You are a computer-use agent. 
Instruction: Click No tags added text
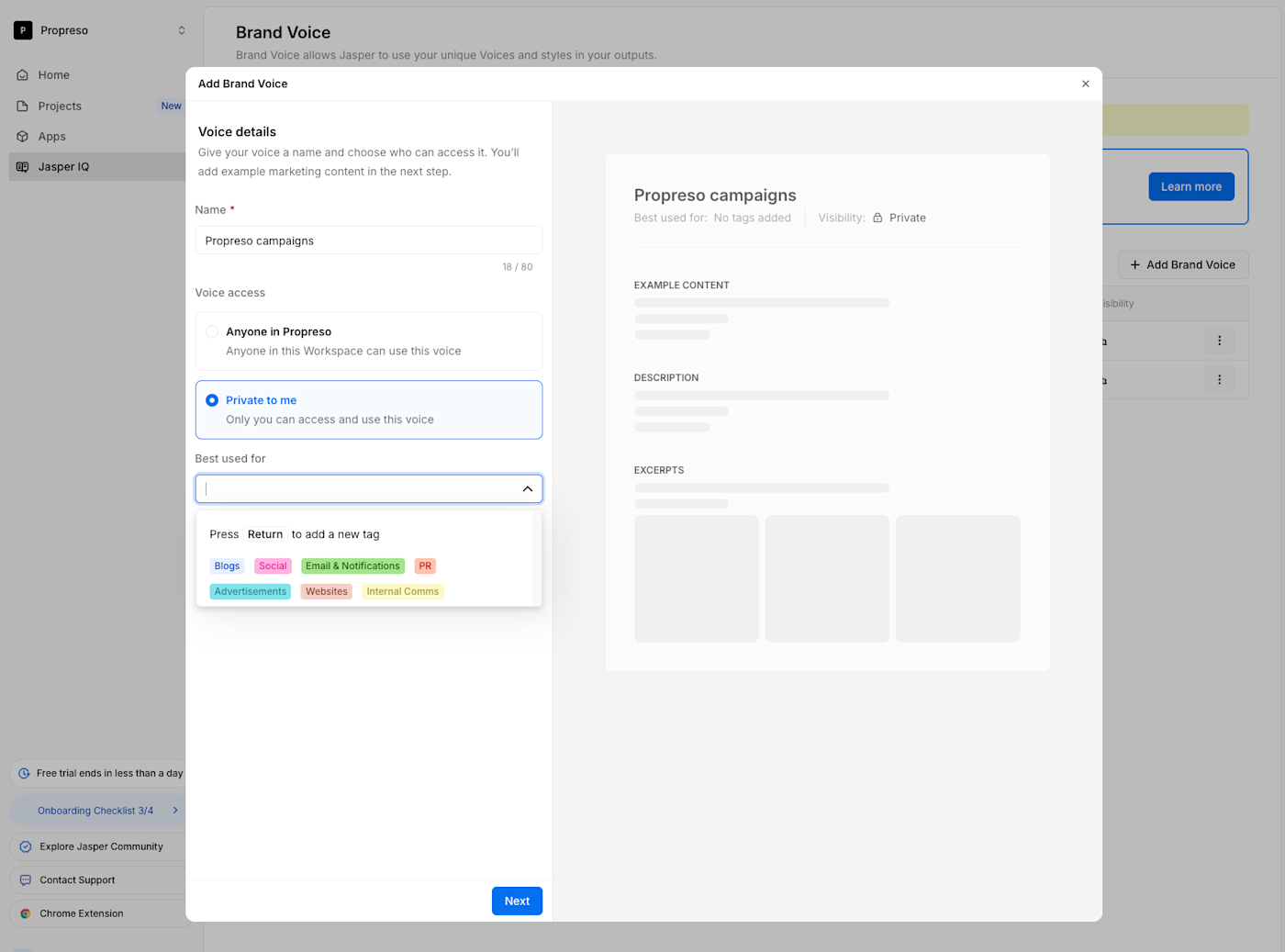coord(753,218)
